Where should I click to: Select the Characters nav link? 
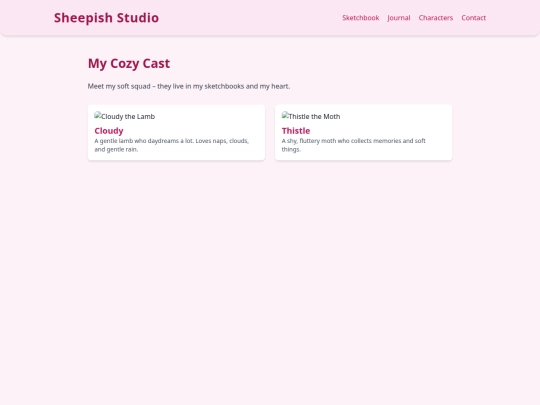(x=436, y=18)
